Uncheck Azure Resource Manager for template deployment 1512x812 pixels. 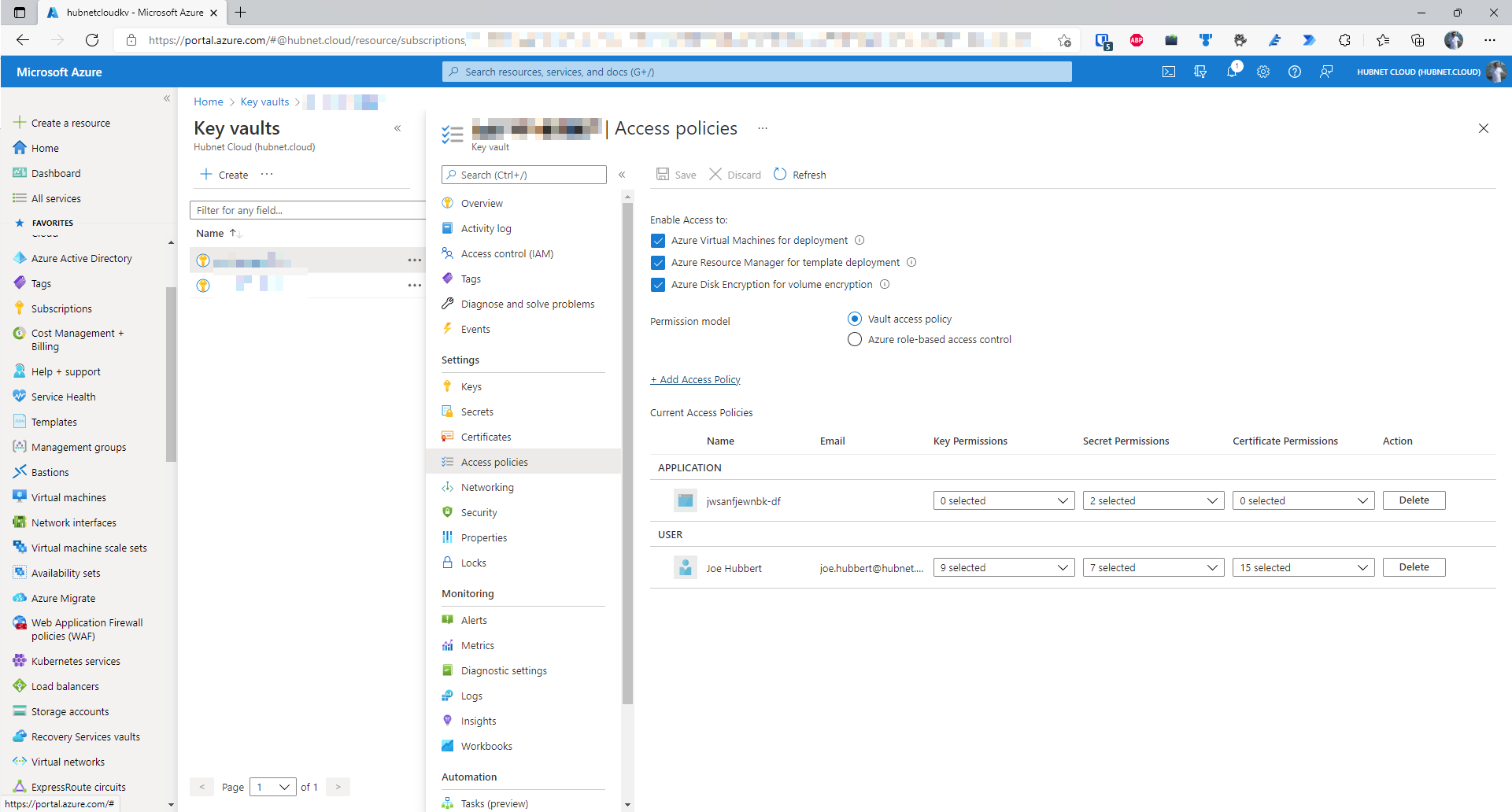point(658,263)
